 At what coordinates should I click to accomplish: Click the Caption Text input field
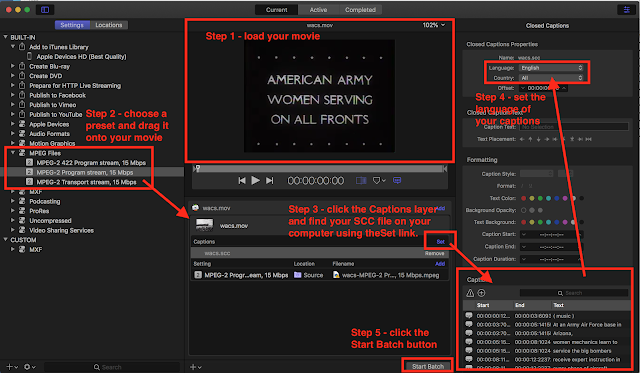[573, 127]
